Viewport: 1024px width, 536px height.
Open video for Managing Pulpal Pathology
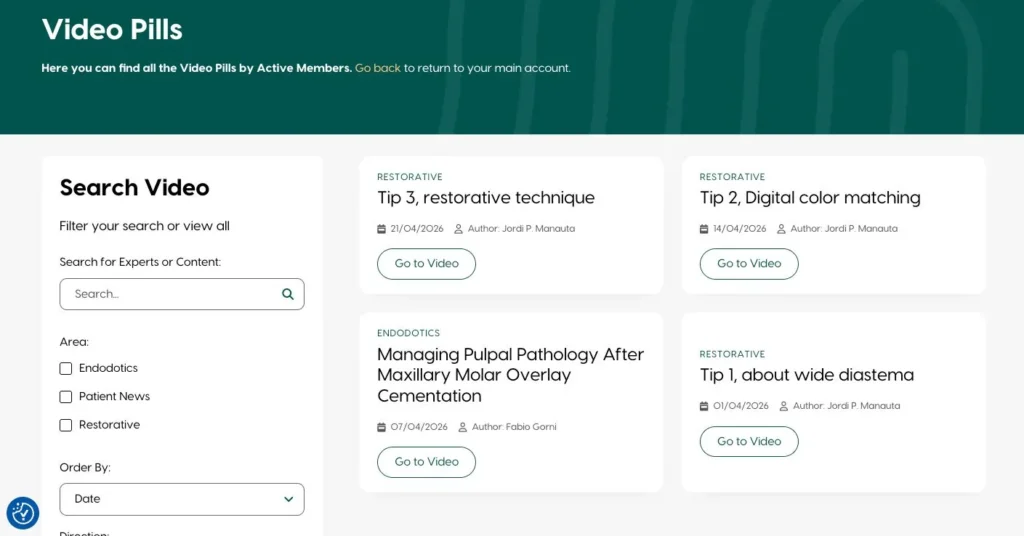pos(426,462)
